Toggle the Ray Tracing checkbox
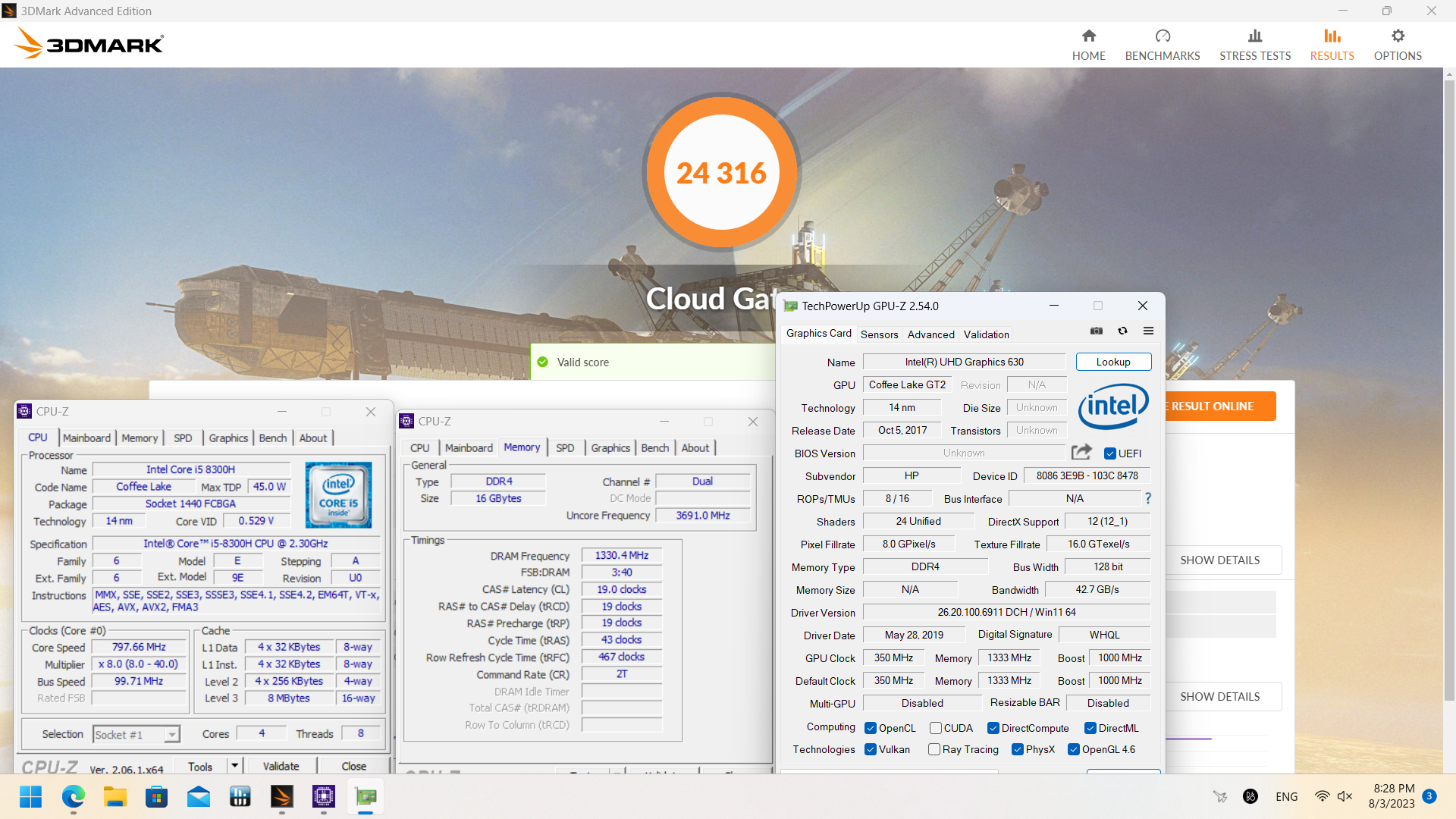The image size is (1456, 819). click(x=934, y=749)
